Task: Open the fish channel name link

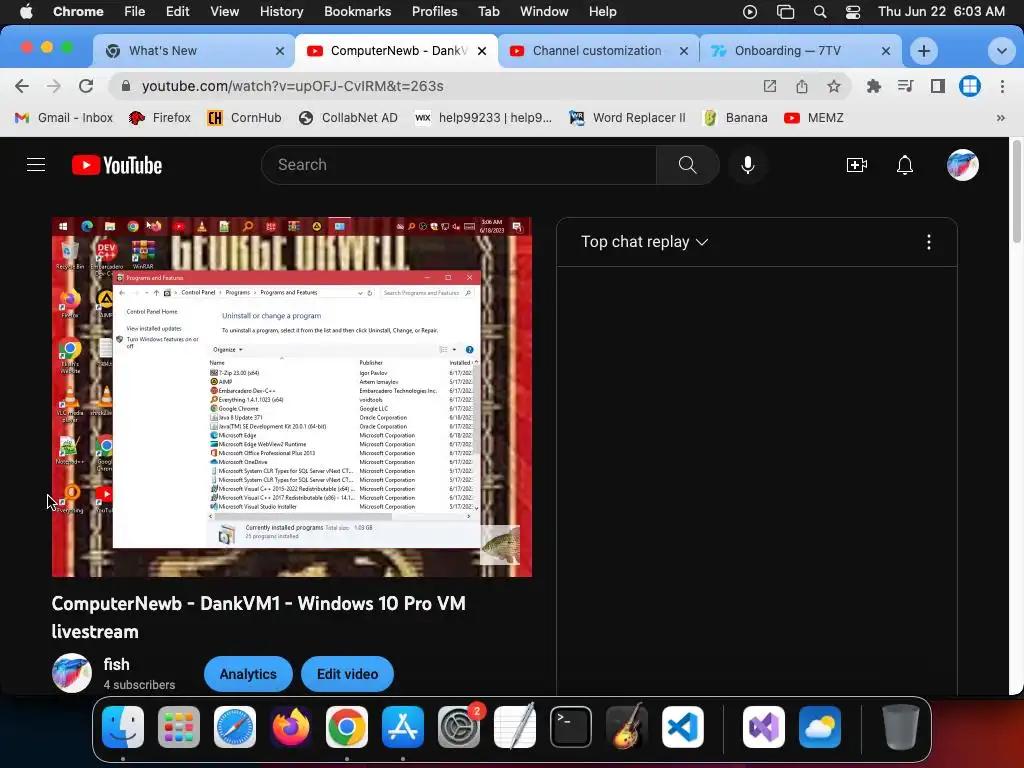Action: 116,664
